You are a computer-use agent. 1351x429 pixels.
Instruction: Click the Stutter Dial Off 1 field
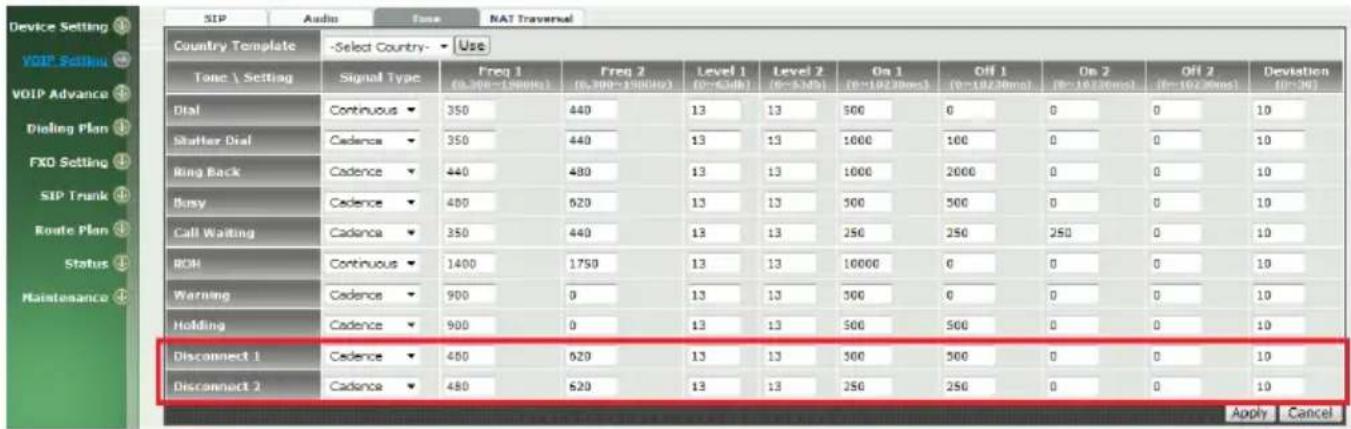point(969,141)
